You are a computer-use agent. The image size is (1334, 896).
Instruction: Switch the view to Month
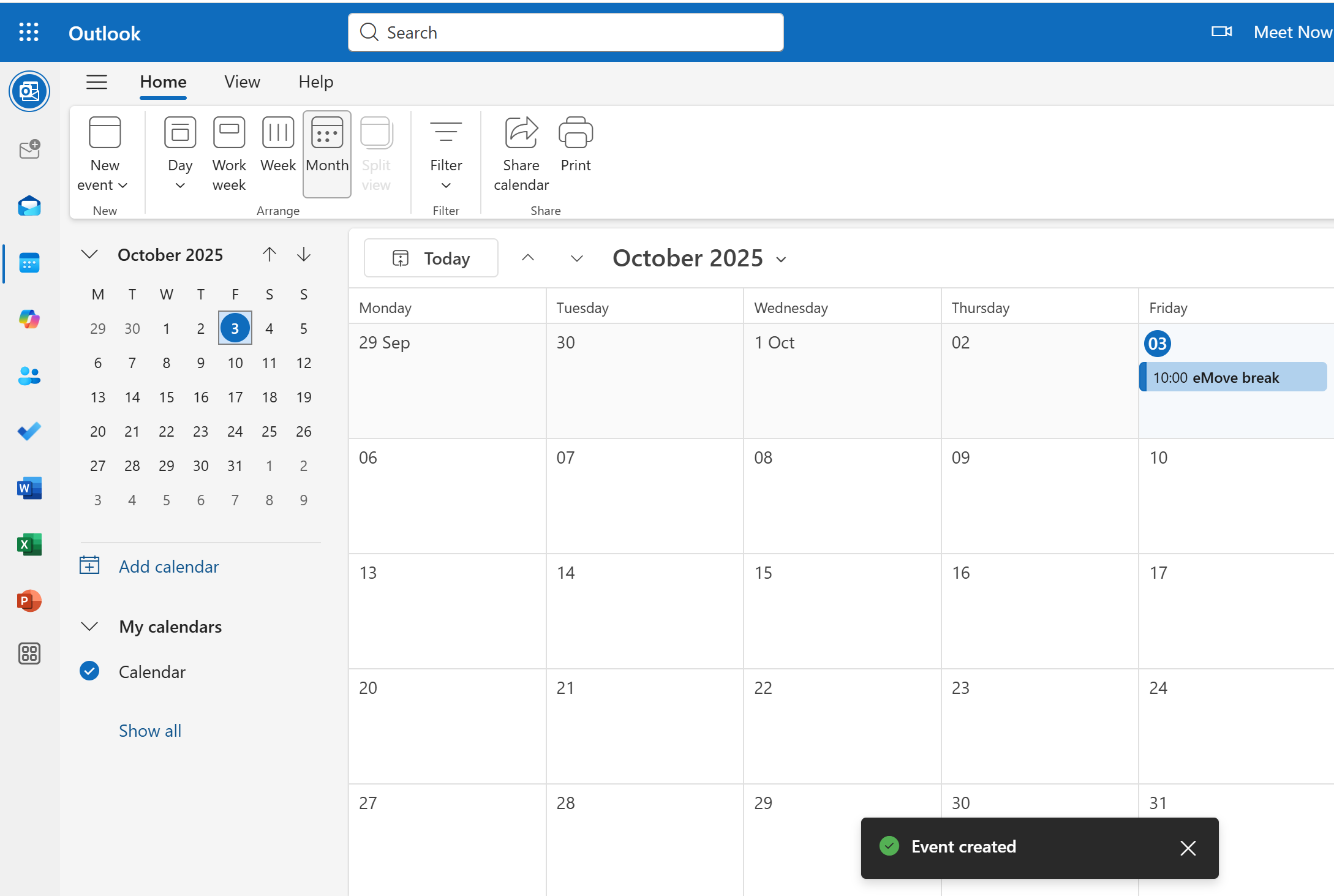[x=326, y=153]
